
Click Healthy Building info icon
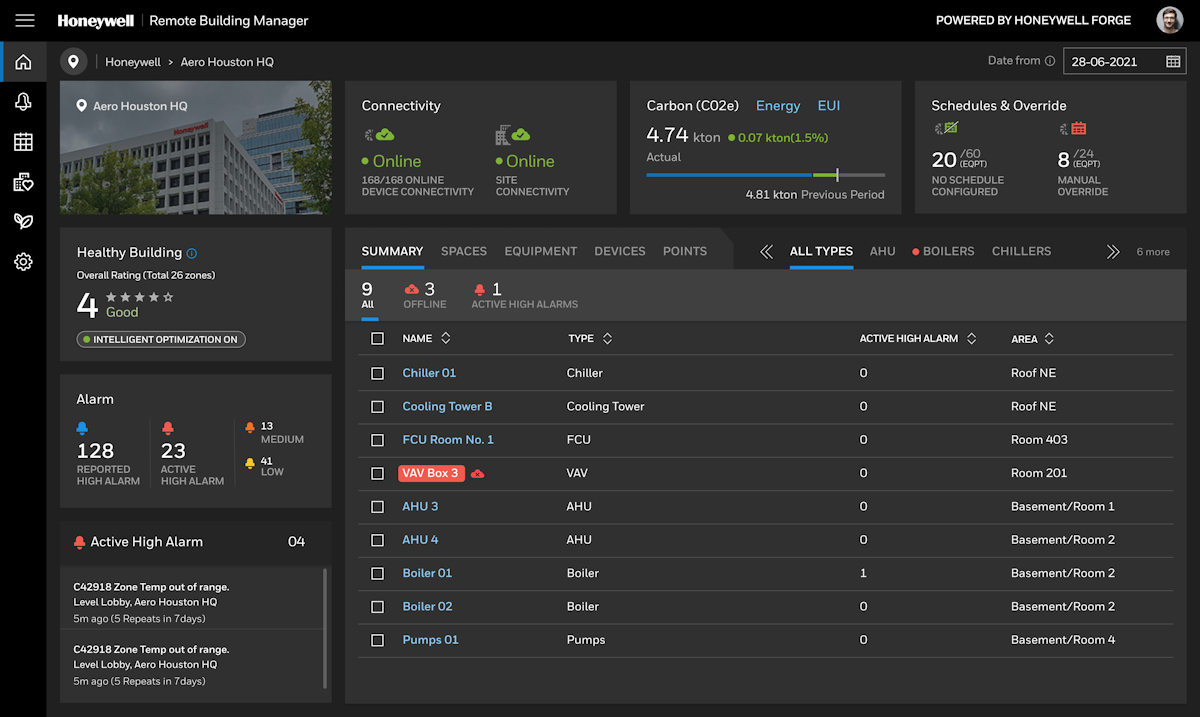[x=192, y=253]
